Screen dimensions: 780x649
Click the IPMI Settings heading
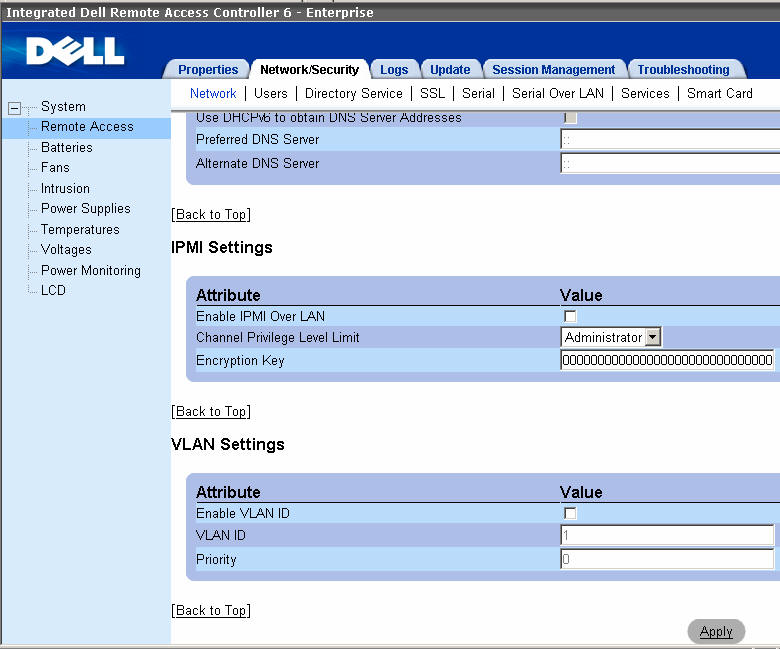click(221, 247)
